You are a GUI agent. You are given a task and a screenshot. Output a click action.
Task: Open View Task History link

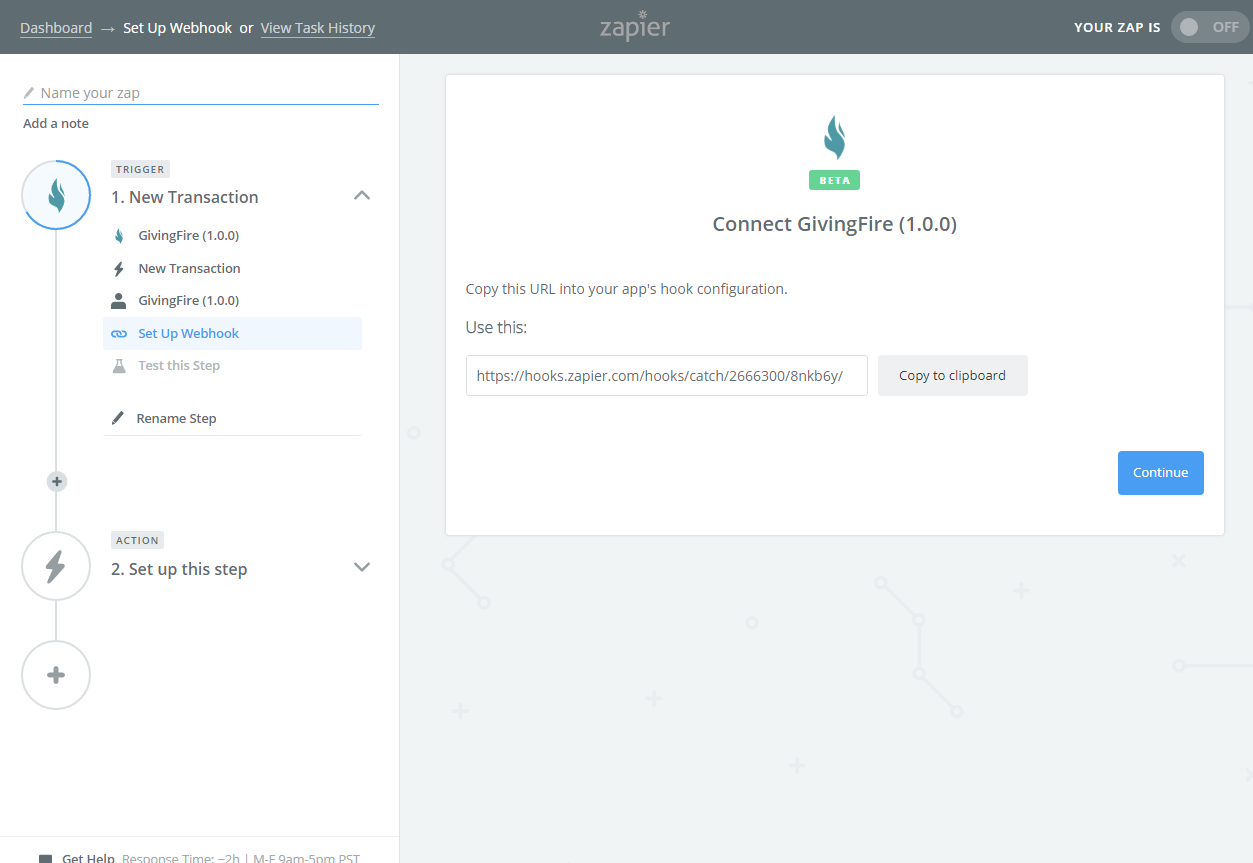click(318, 28)
